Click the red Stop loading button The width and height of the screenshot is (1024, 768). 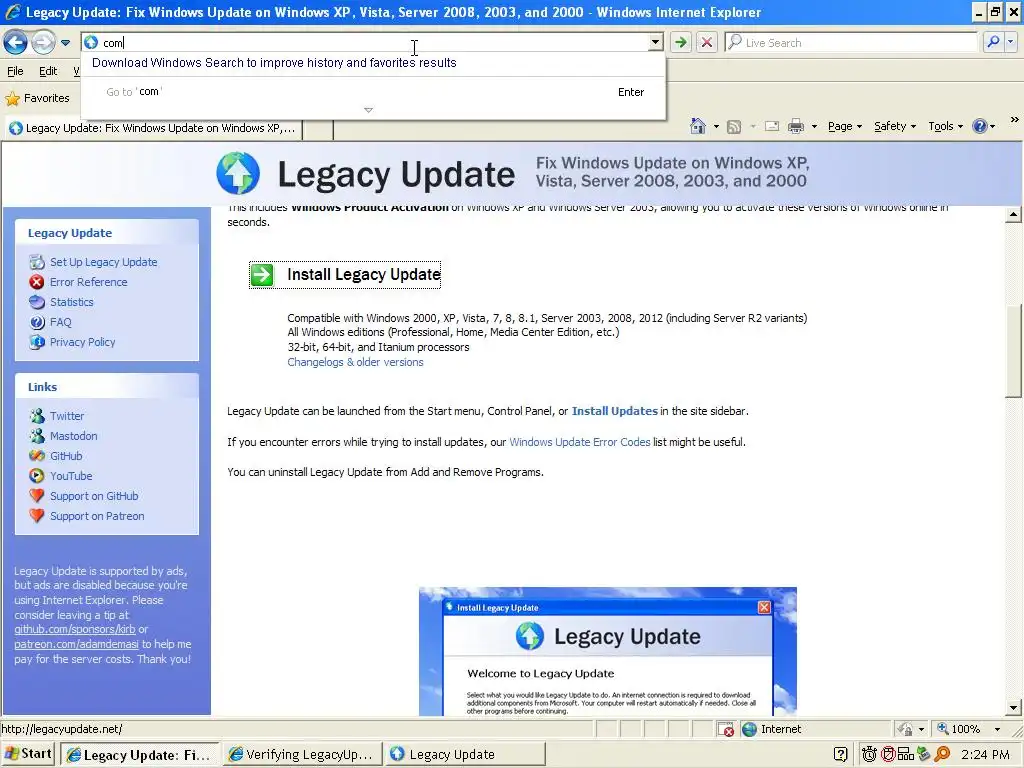[707, 42]
